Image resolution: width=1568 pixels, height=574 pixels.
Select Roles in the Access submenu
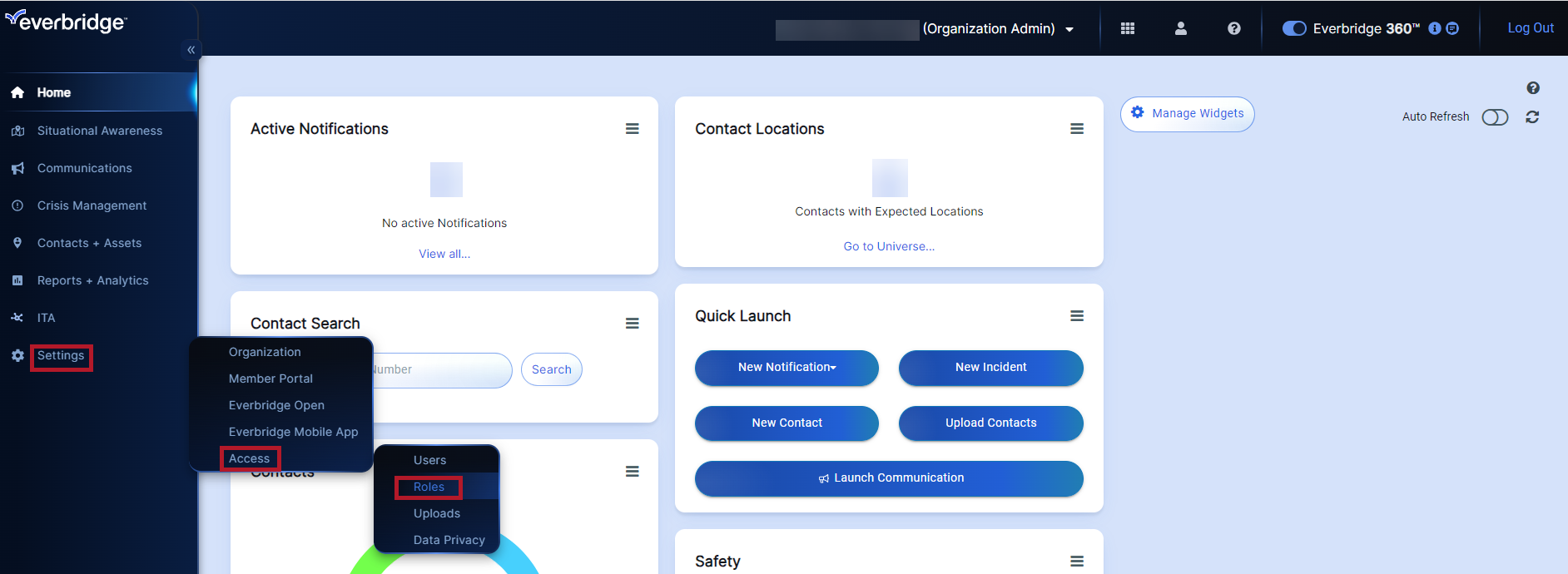429,487
